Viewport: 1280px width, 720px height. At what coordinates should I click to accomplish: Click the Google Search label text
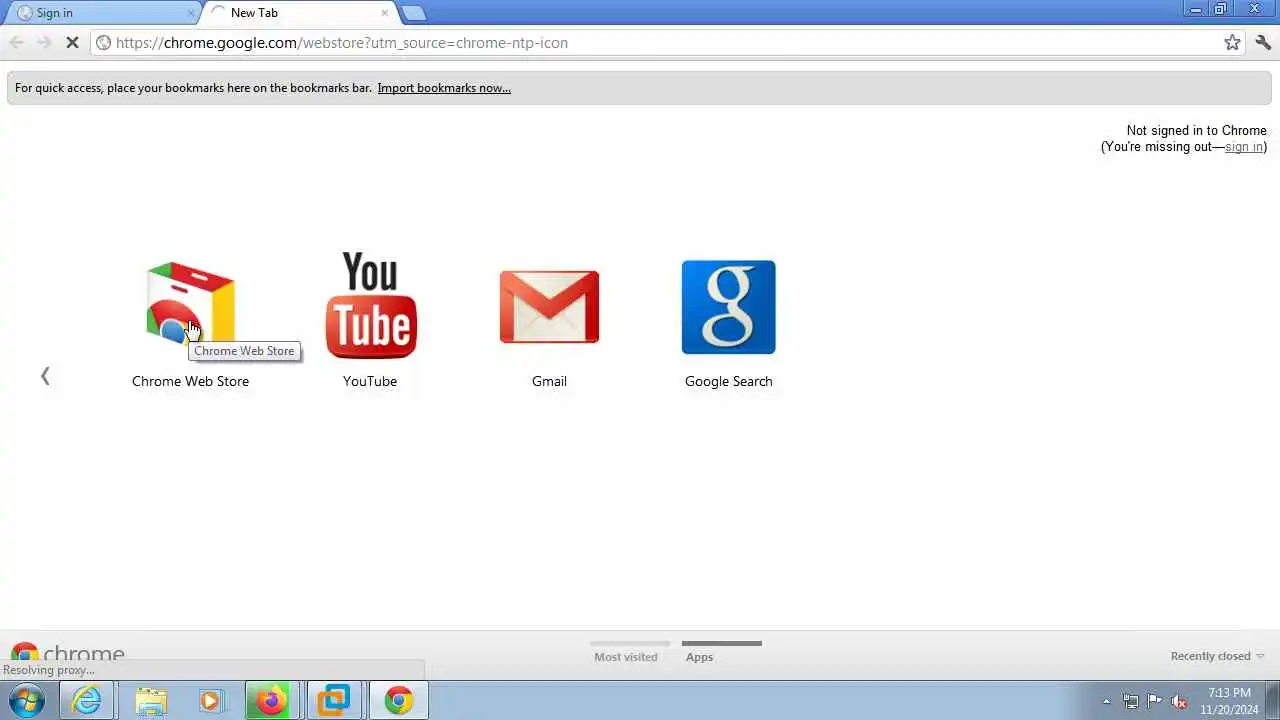tap(728, 381)
